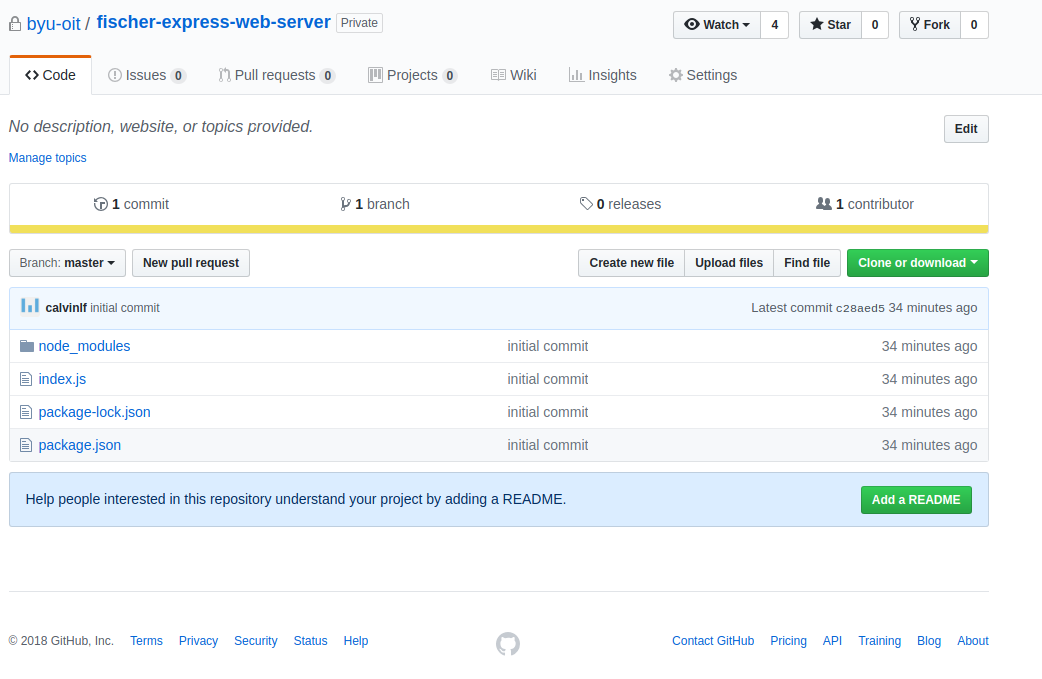Click the fork count 0

[974, 25]
